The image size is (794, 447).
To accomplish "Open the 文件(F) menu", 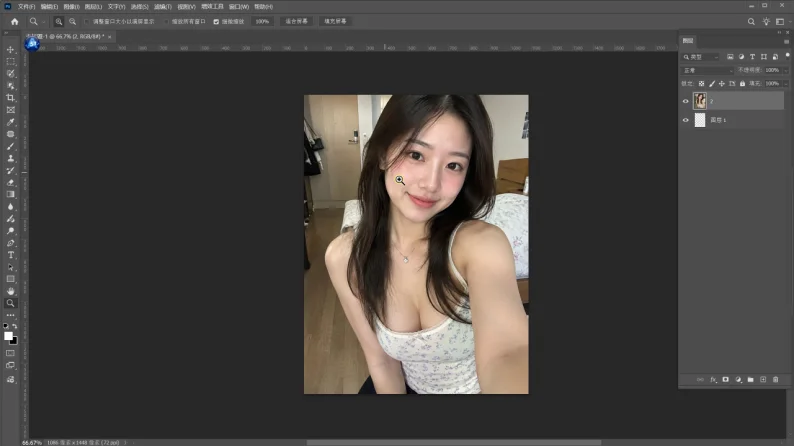I will click(x=26, y=7).
